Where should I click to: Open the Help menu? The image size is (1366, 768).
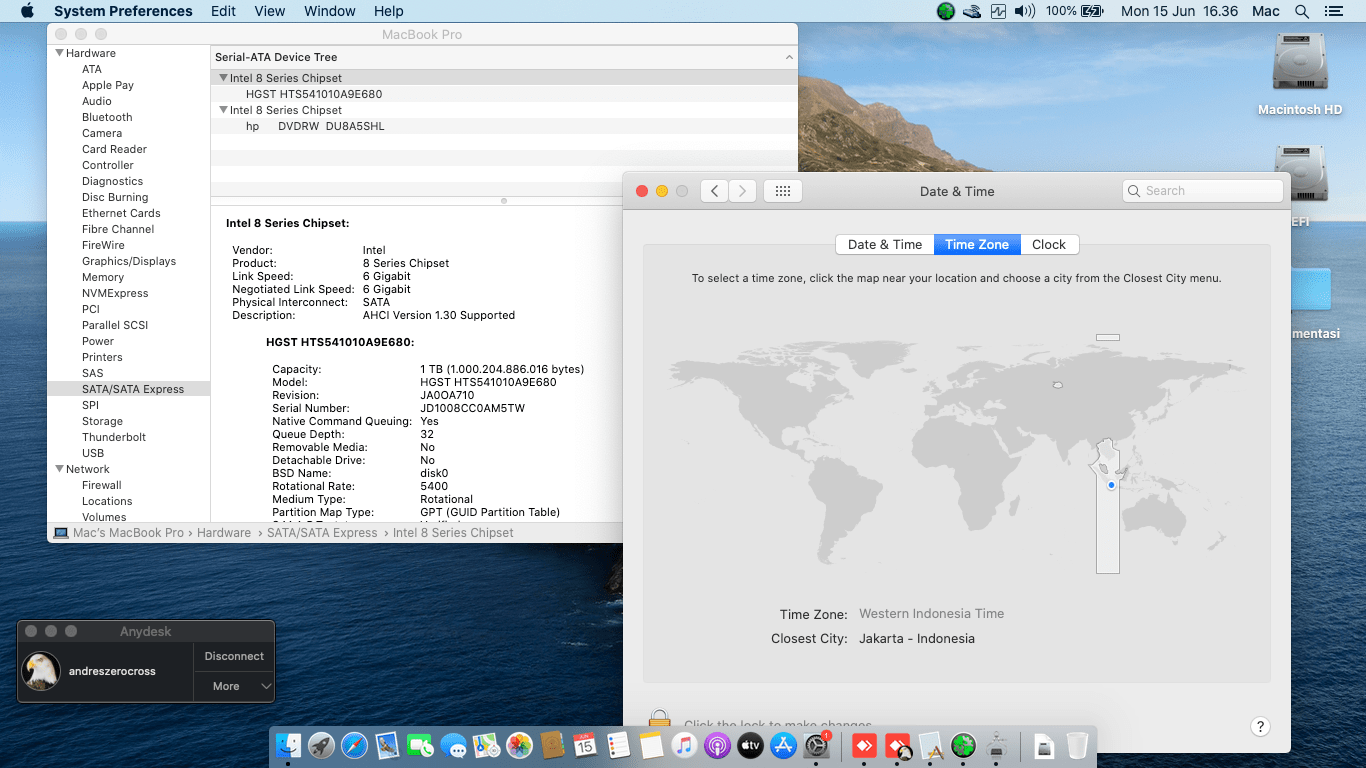click(389, 11)
